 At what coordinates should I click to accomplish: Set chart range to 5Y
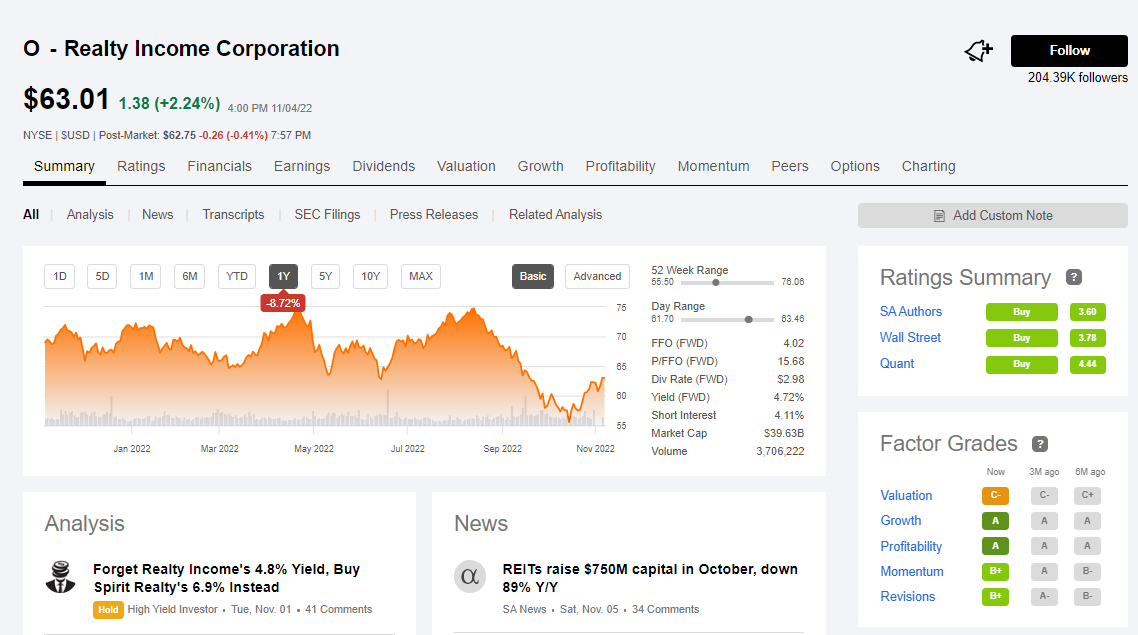click(x=325, y=276)
